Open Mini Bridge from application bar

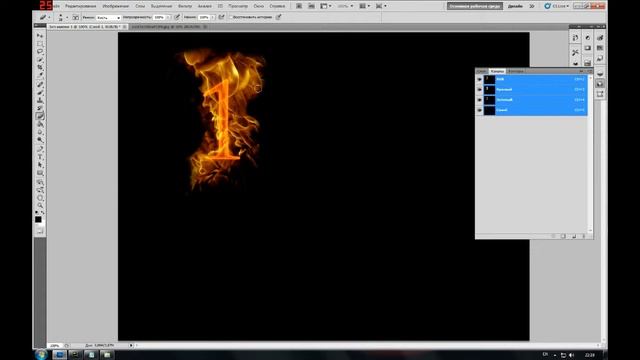pyautogui.click(x=311, y=6)
